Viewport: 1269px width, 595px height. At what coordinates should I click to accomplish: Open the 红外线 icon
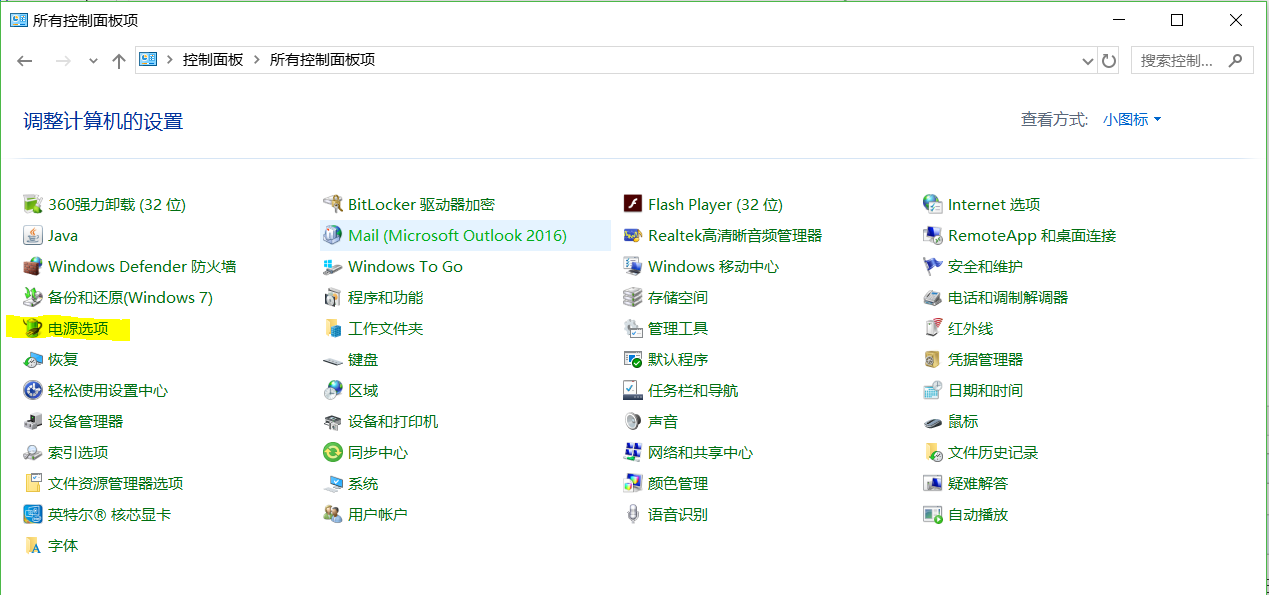click(x=932, y=328)
